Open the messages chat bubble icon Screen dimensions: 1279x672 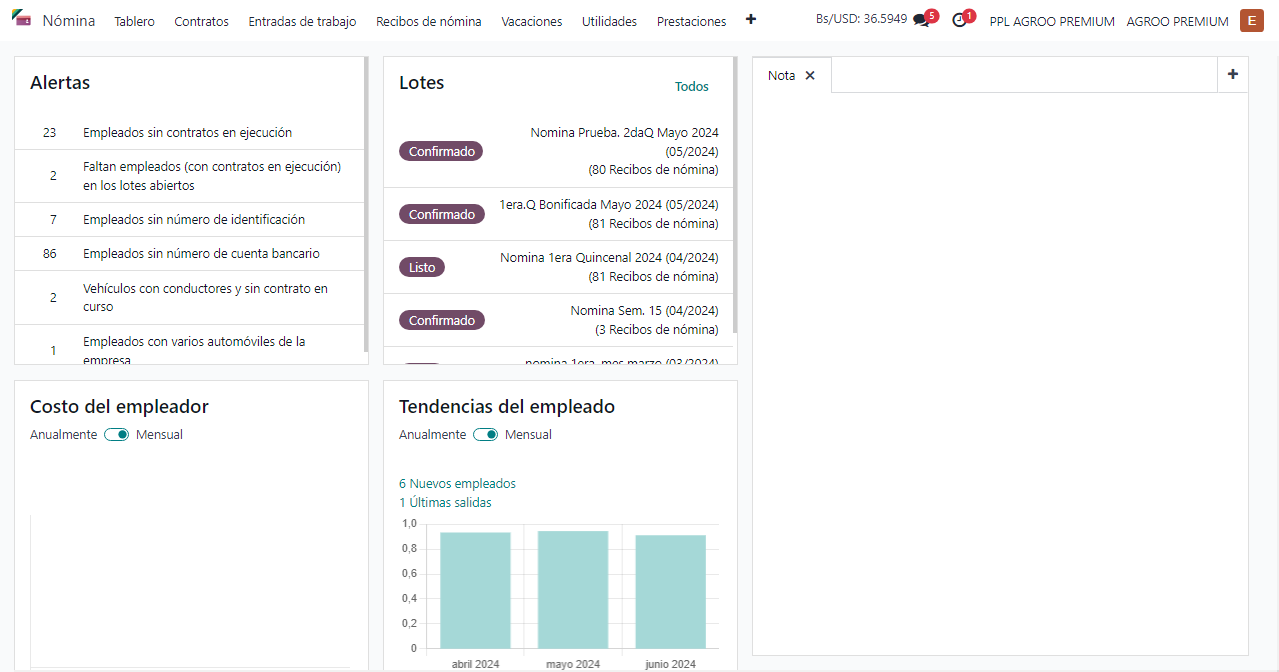[x=921, y=21]
